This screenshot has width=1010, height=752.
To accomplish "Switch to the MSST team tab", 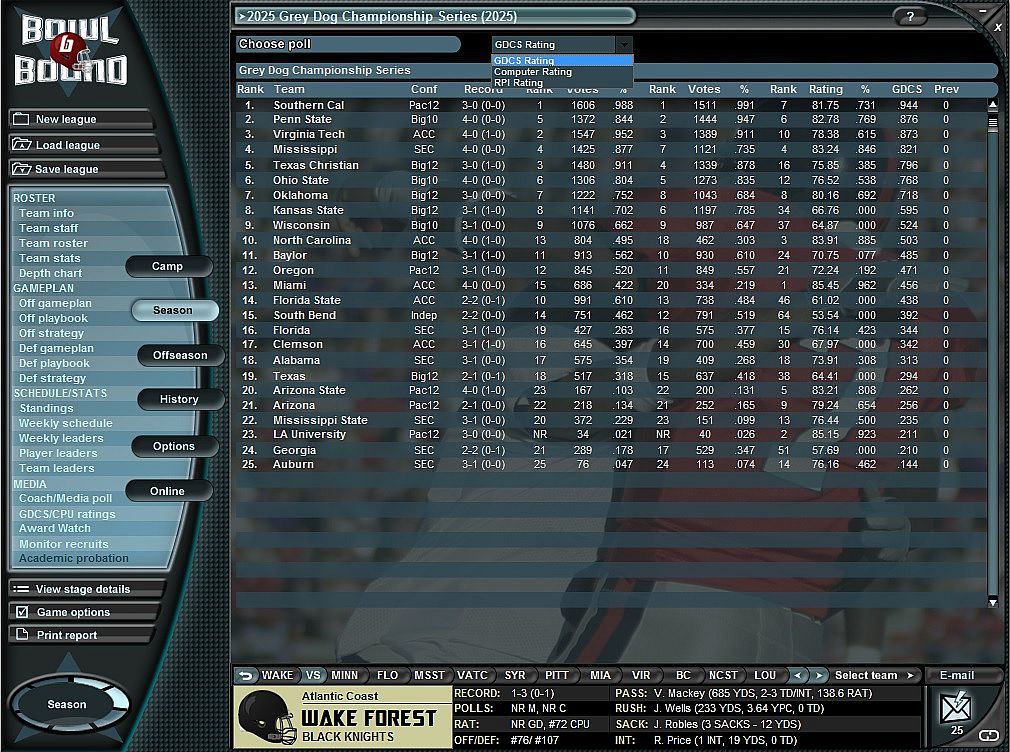I will click(429, 675).
